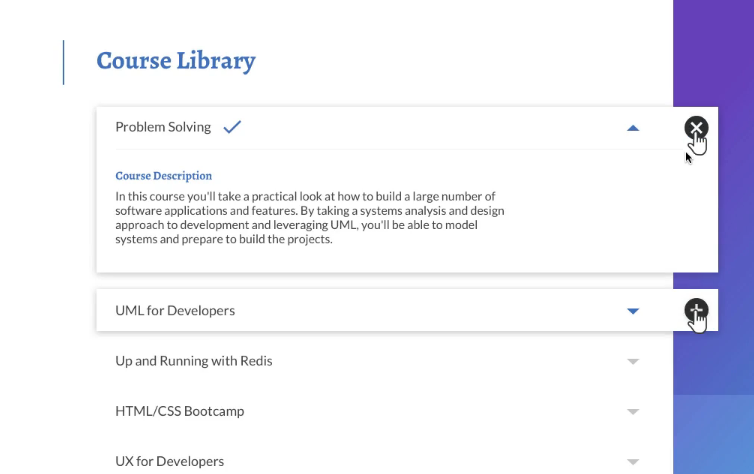Select the Problem Solving course title
The height and width of the screenshot is (474, 754).
point(163,127)
